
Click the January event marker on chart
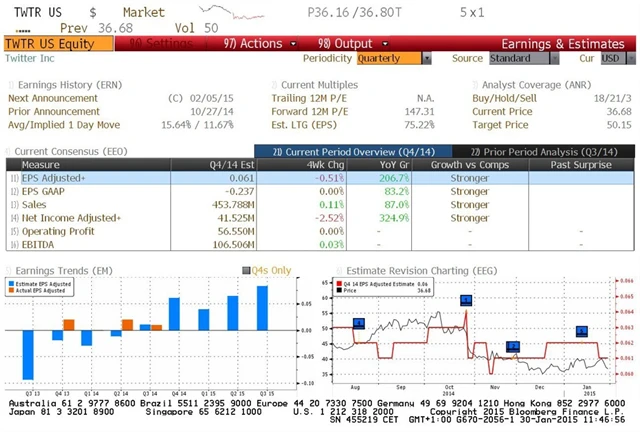click(582, 331)
